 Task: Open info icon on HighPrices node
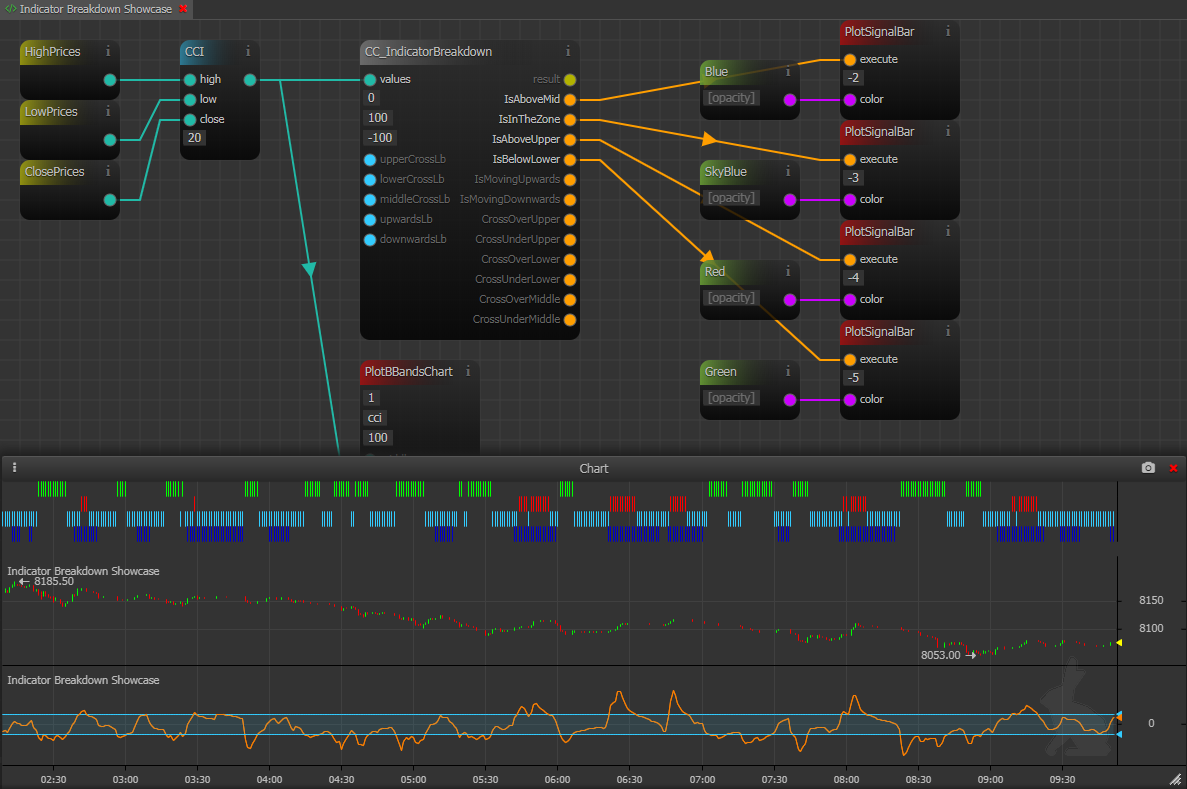[108, 51]
